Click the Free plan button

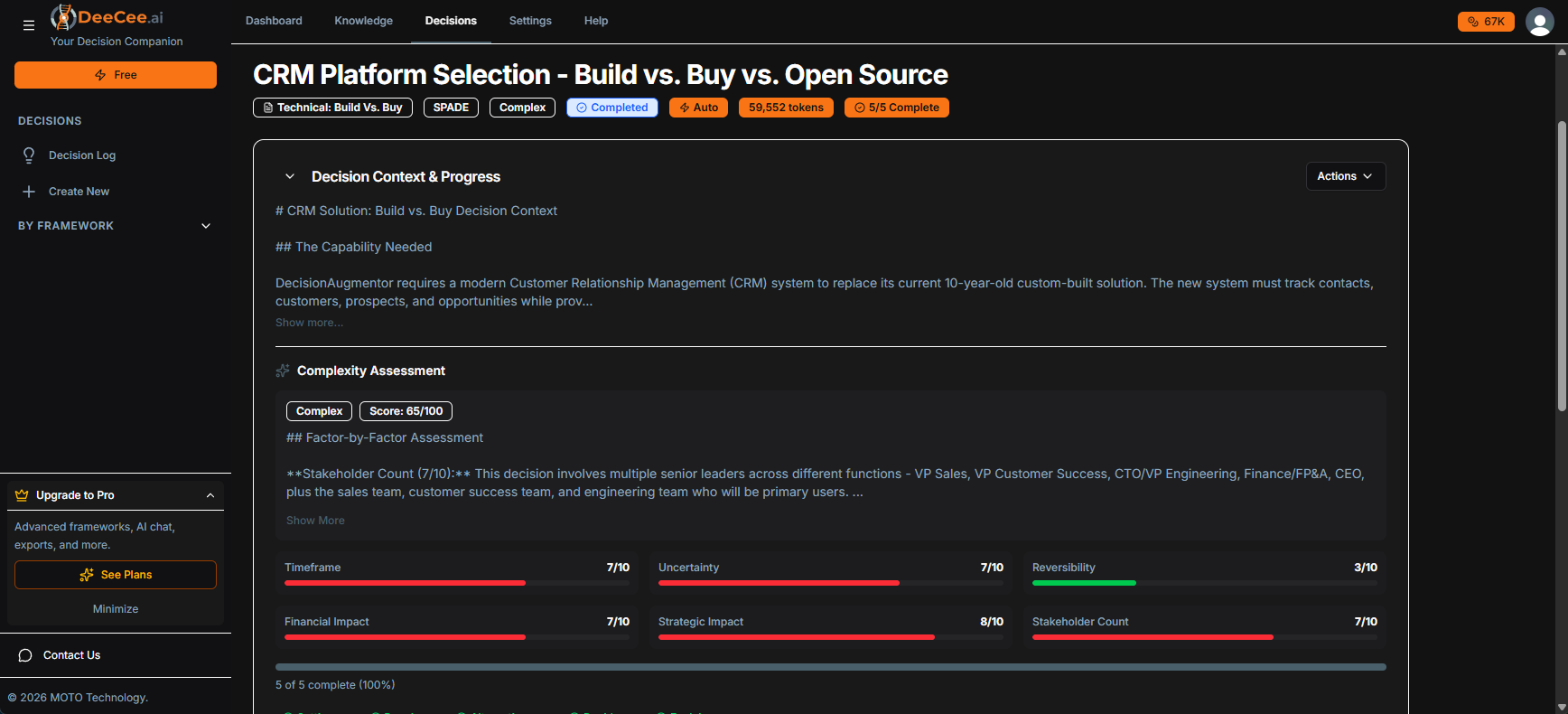[x=116, y=75]
